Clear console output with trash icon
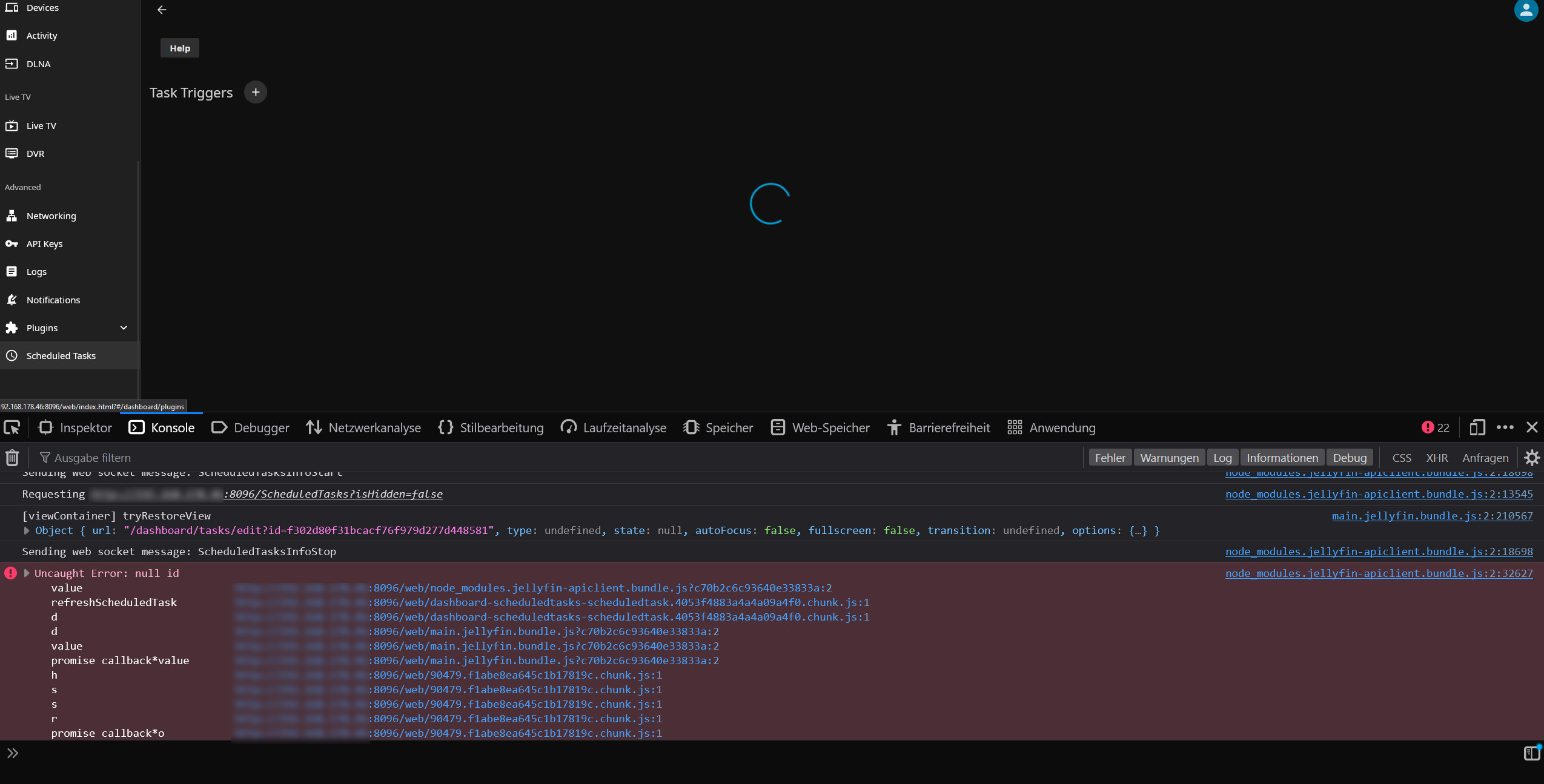 pyautogui.click(x=12, y=458)
